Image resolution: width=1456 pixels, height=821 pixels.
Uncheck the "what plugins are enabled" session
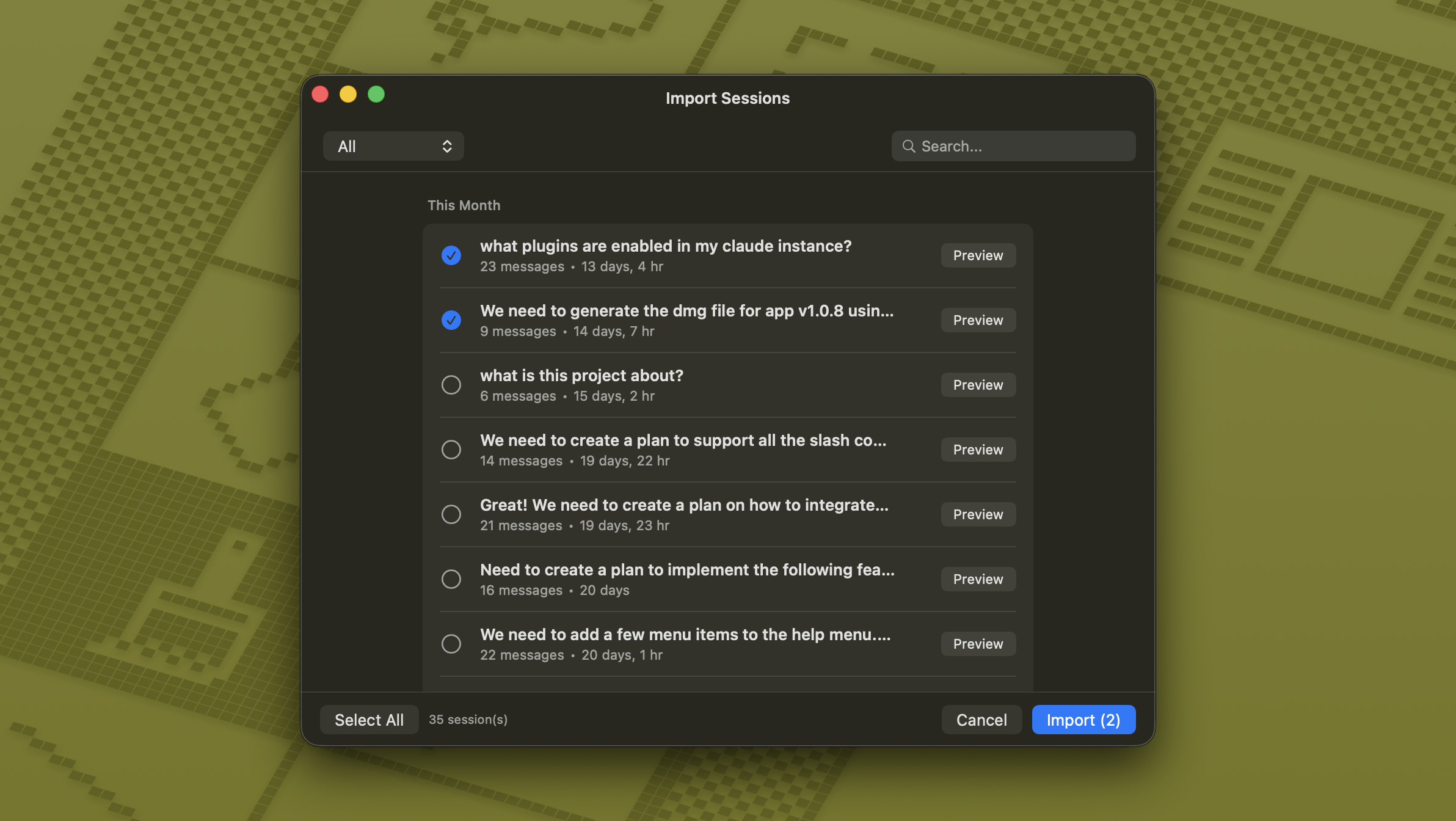pos(451,255)
